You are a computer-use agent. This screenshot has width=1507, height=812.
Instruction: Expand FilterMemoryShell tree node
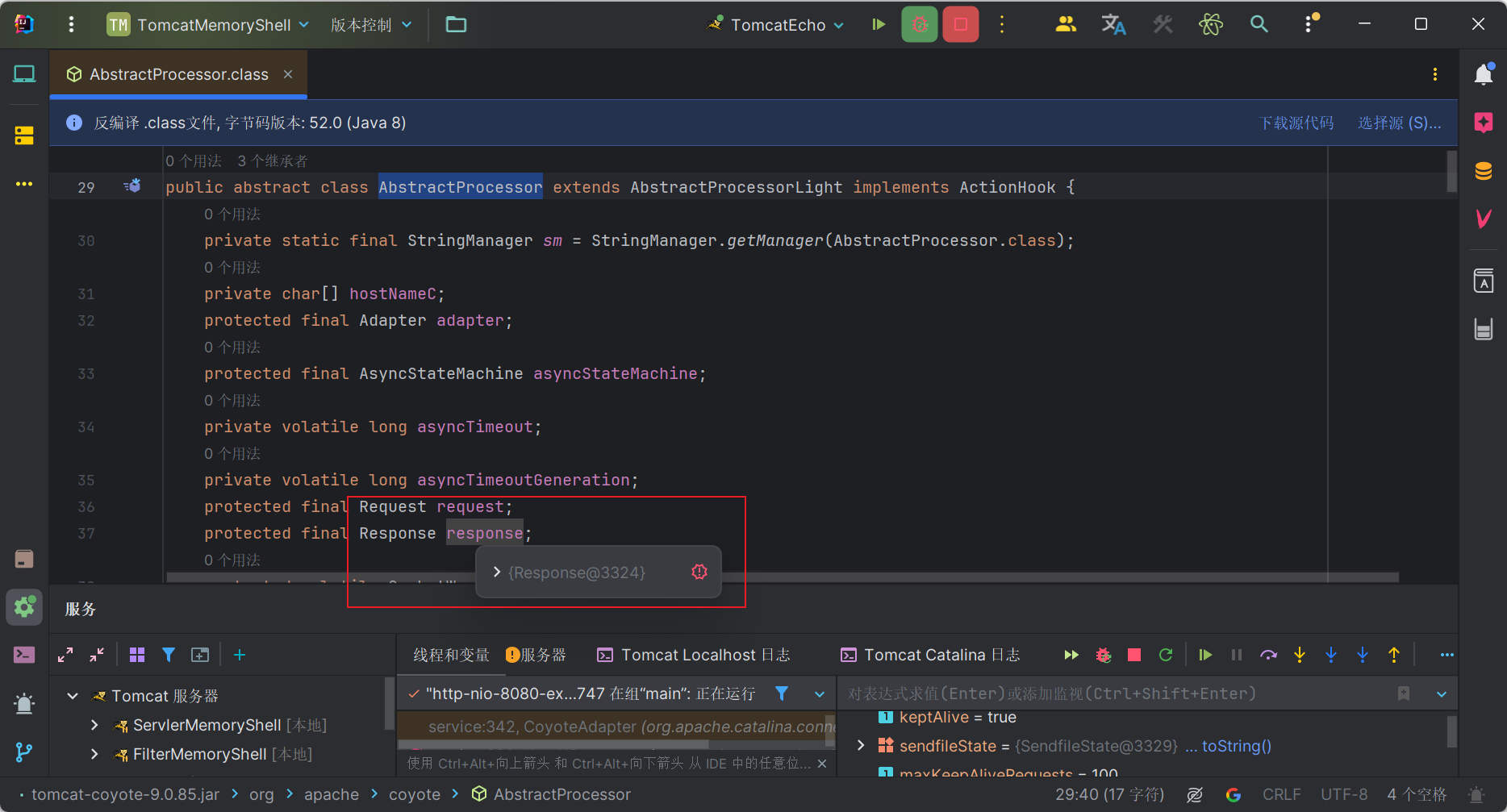pos(94,754)
